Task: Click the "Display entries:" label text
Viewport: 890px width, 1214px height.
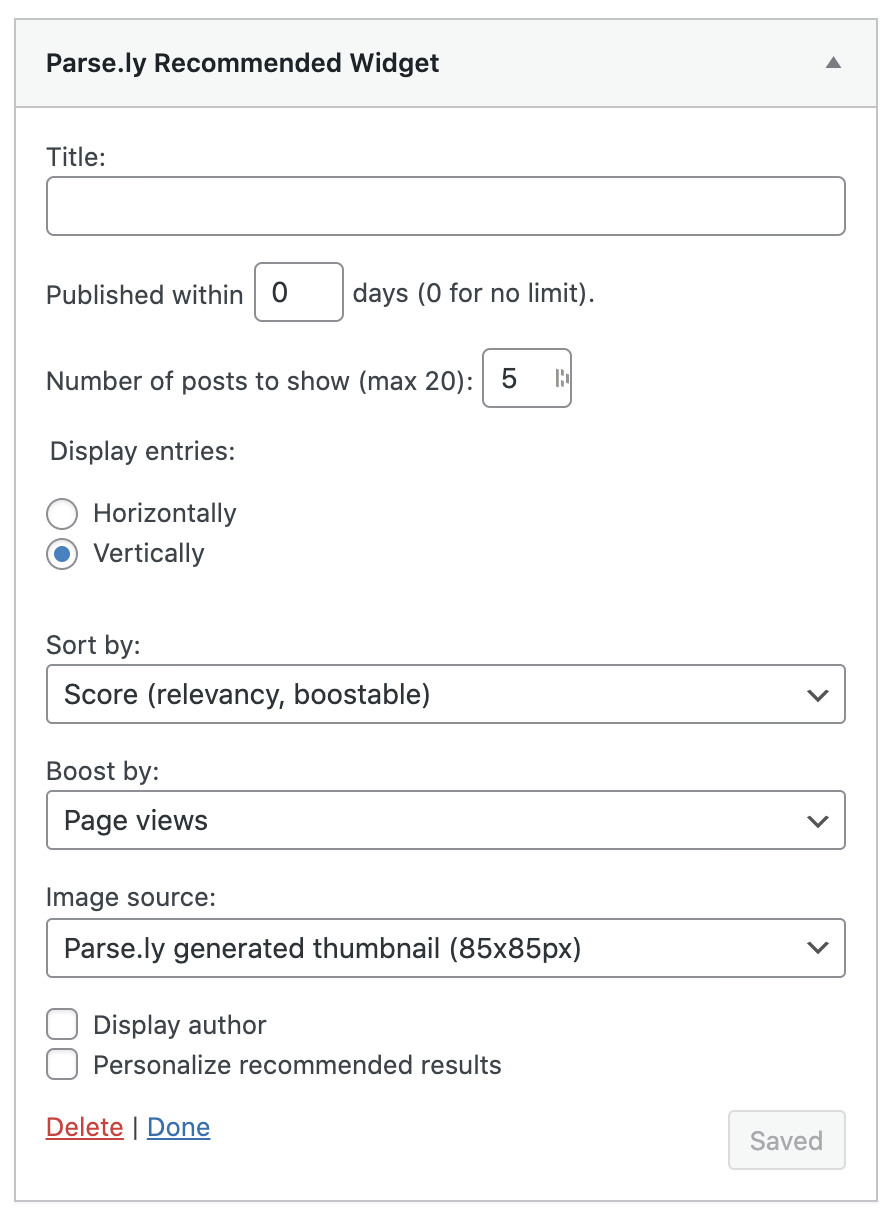Action: click(x=142, y=451)
